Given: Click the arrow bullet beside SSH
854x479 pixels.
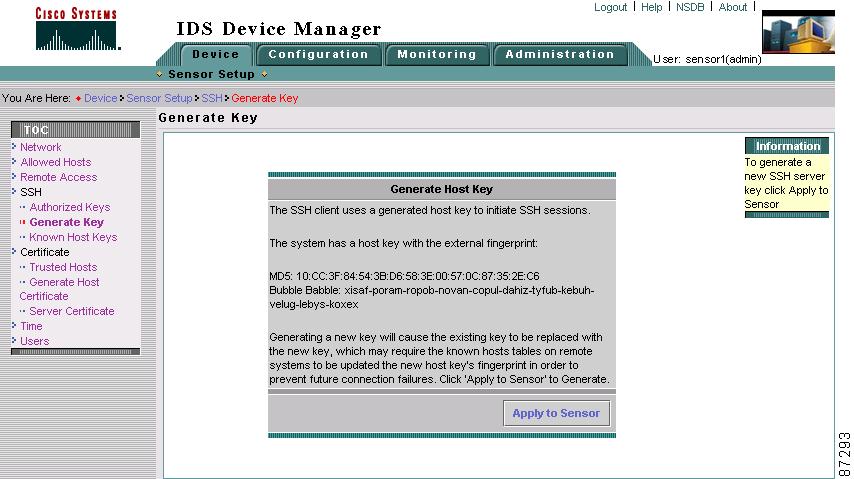Looking at the screenshot, I should [14, 191].
